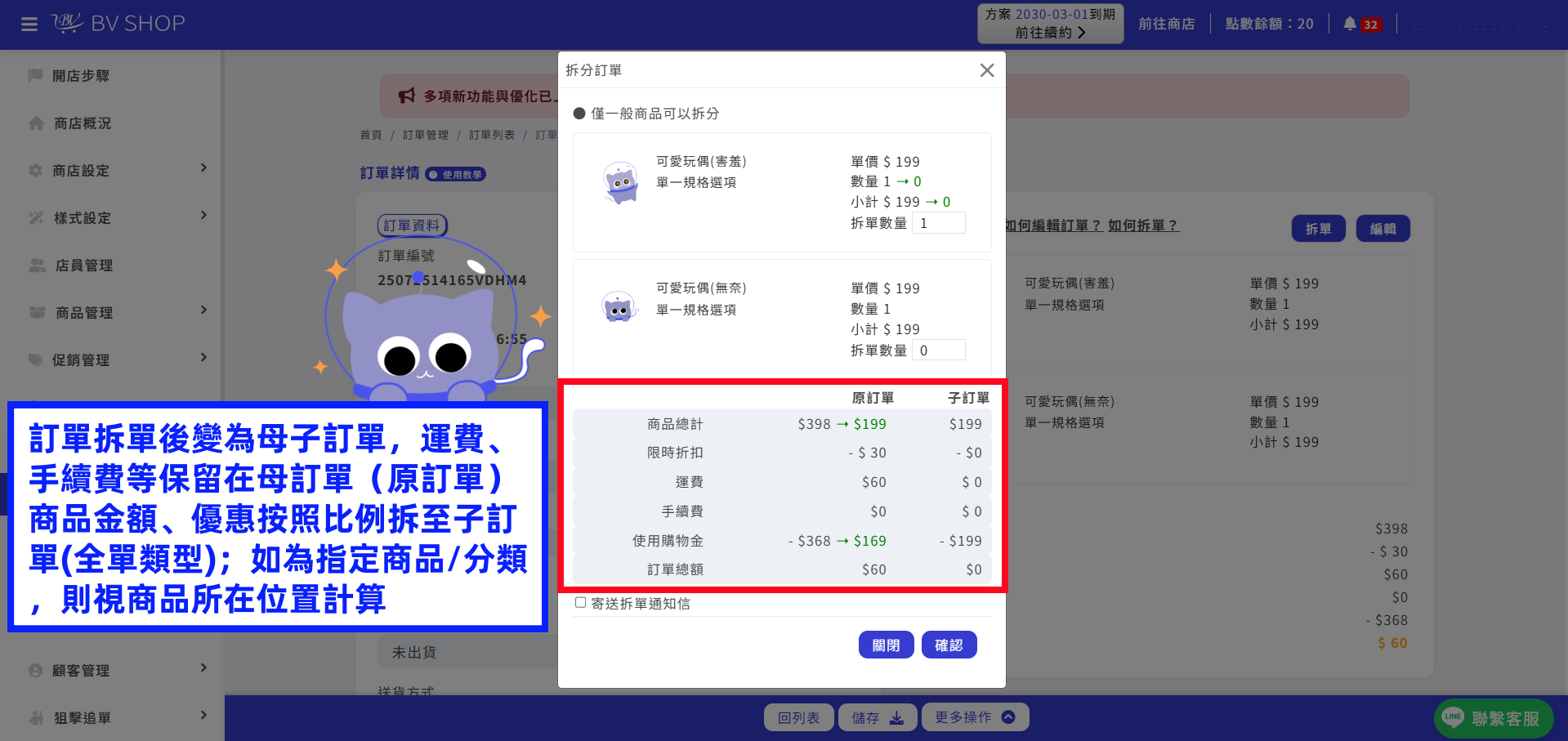Go to 訂單管理 breadcrumb
The width and height of the screenshot is (1568, 741).
(x=426, y=135)
